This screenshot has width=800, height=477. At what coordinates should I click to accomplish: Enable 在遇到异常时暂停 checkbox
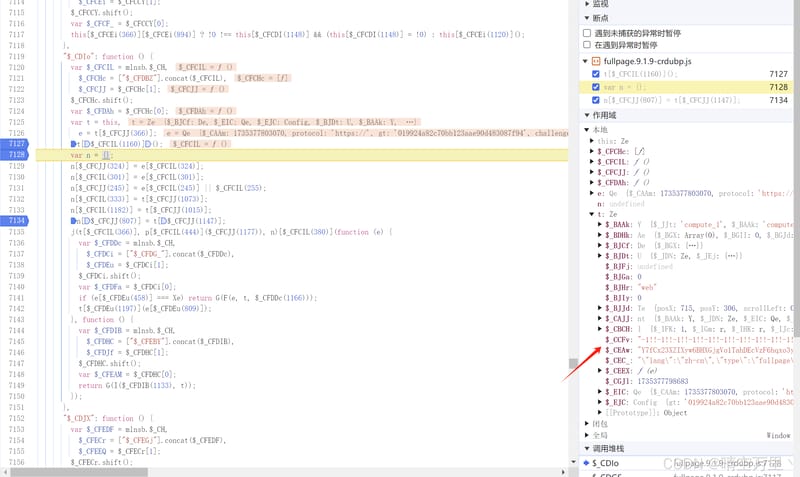[587, 45]
